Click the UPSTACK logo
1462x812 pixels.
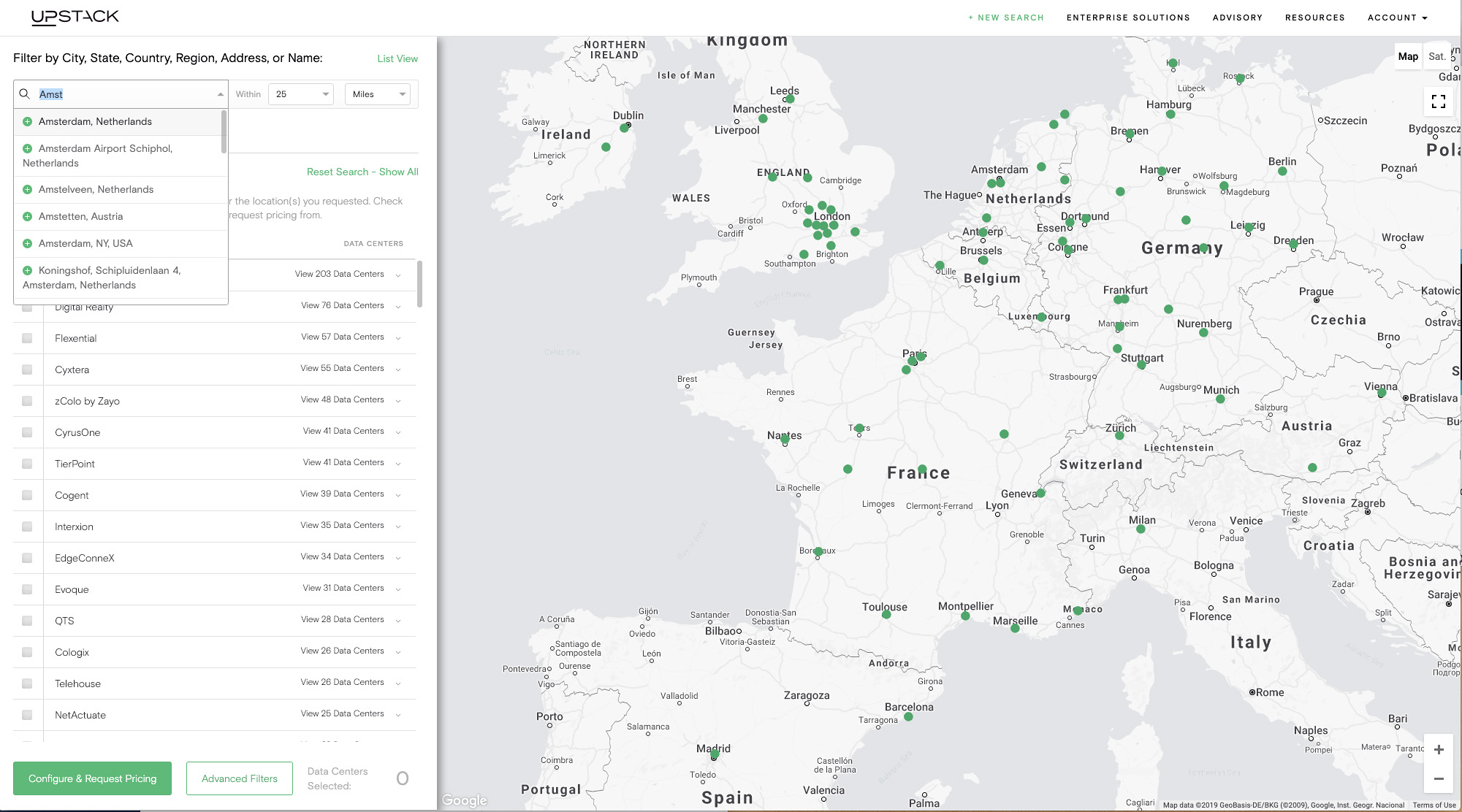[x=75, y=18]
